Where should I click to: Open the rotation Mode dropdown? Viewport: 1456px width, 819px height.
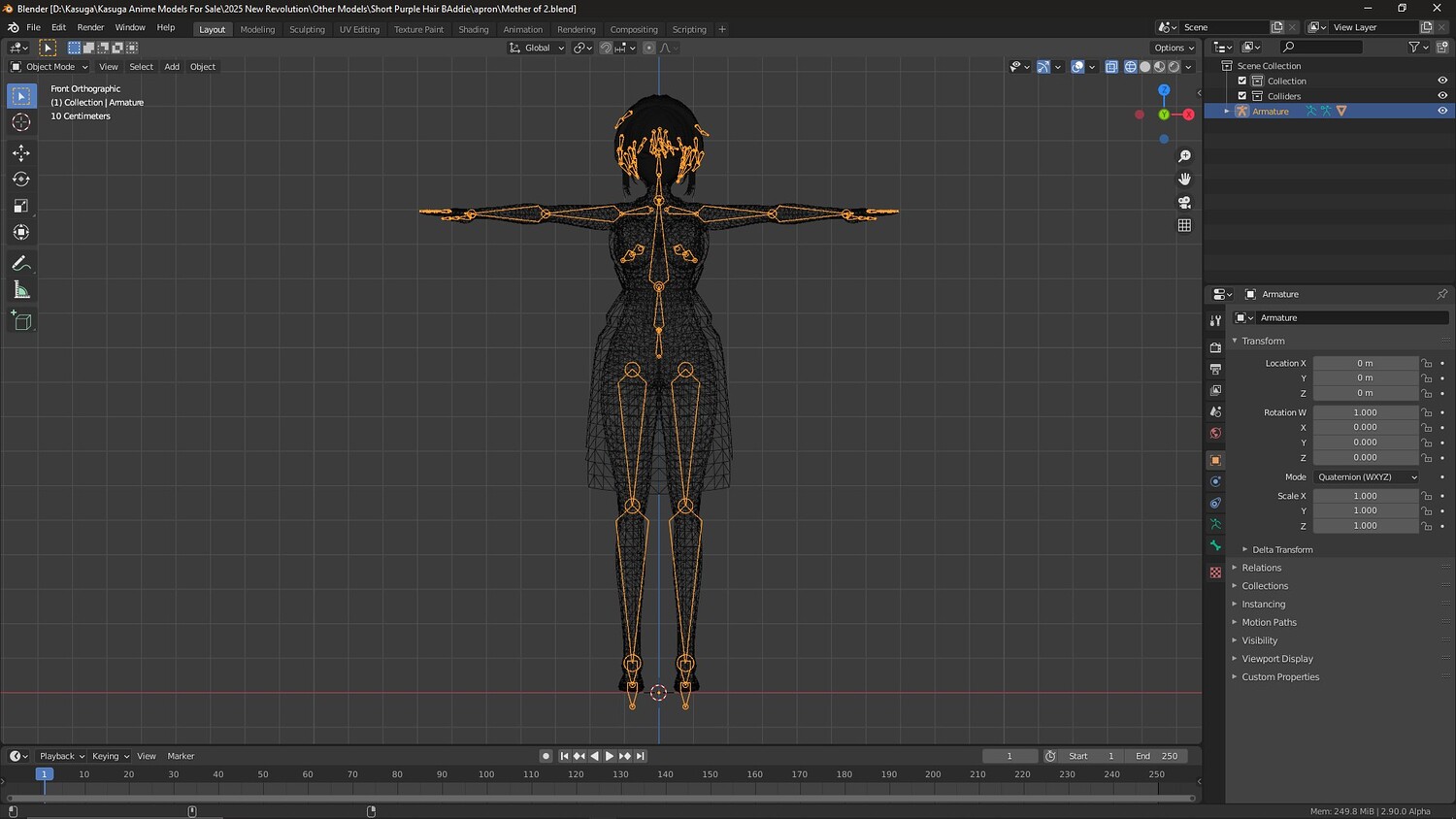[x=1367, y=477]
